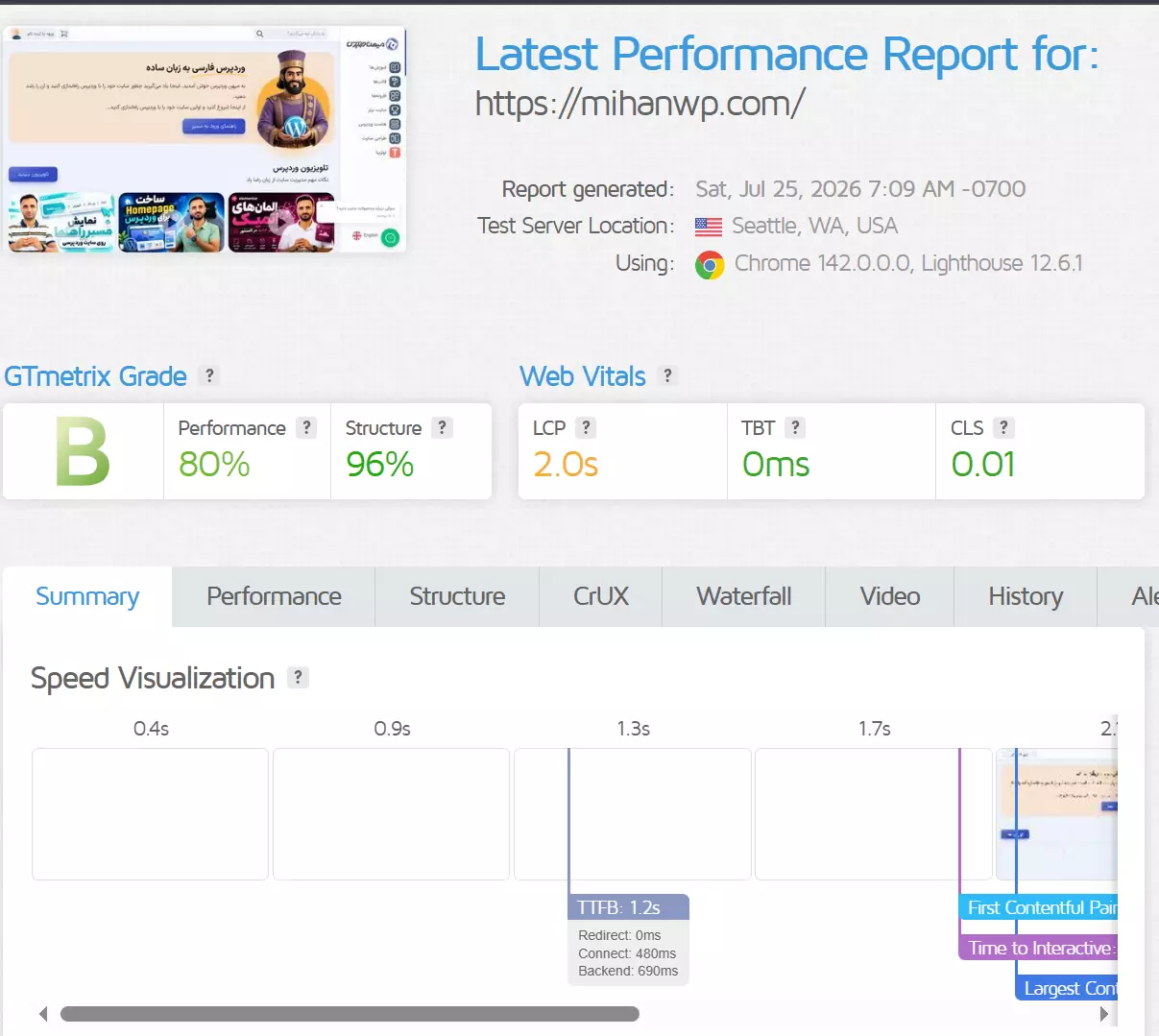This screenshot has height=1036, width=1159.
Task: Click the Seattle, WA, USA location text
Action: (x=814, y=227)
